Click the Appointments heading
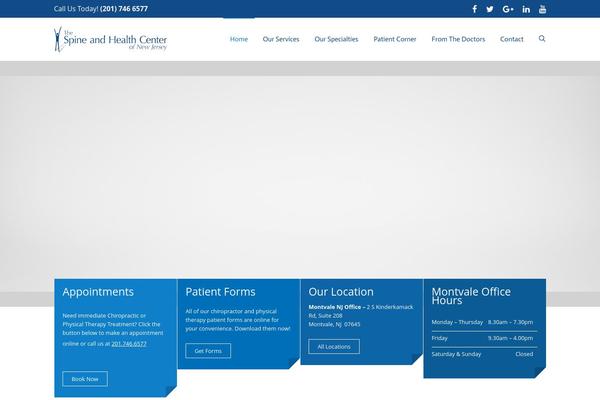The width and height of the screenshot is (600, 400). (x=98, y=292)
